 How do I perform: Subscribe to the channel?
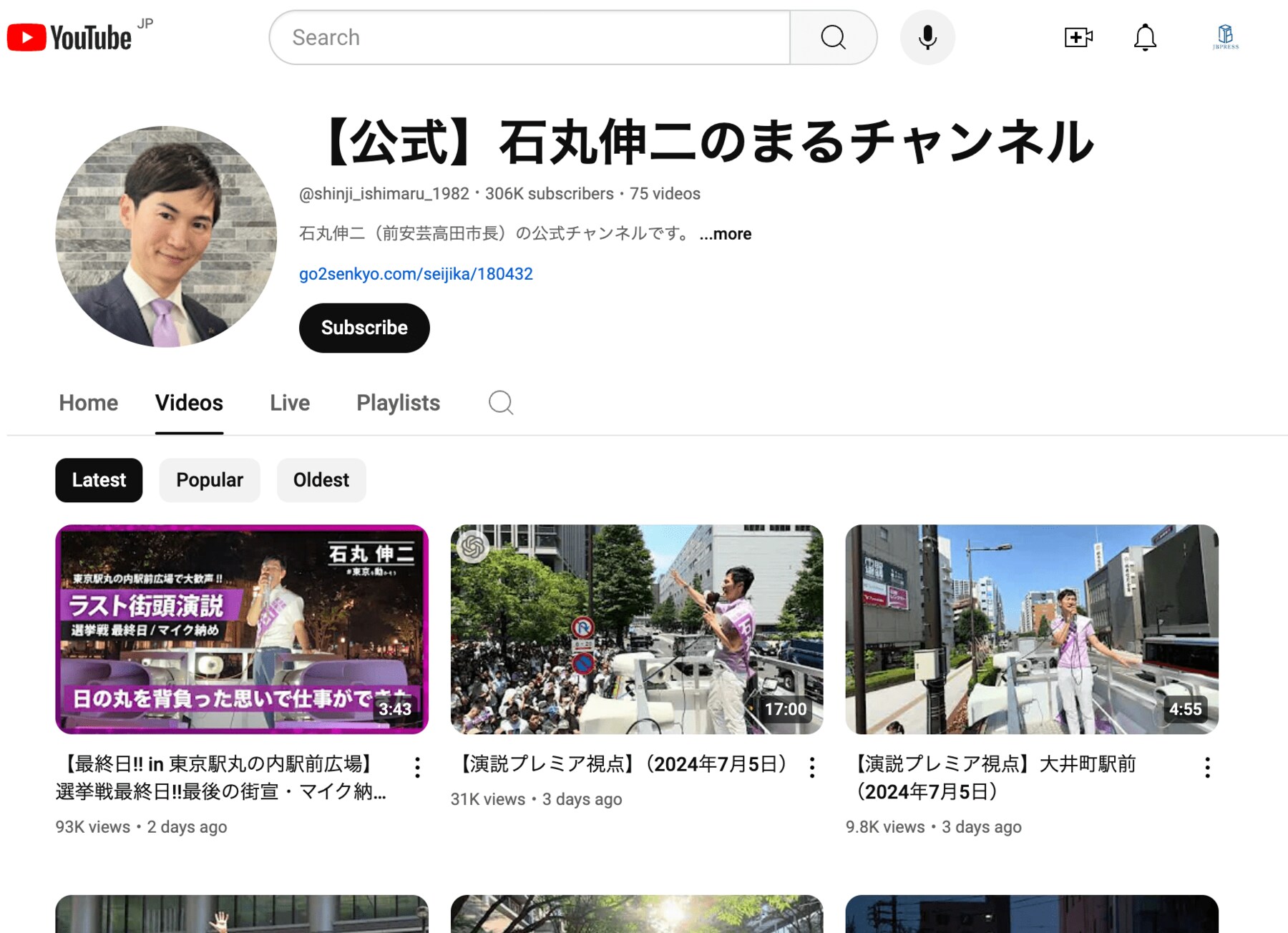tap(364, 328)
